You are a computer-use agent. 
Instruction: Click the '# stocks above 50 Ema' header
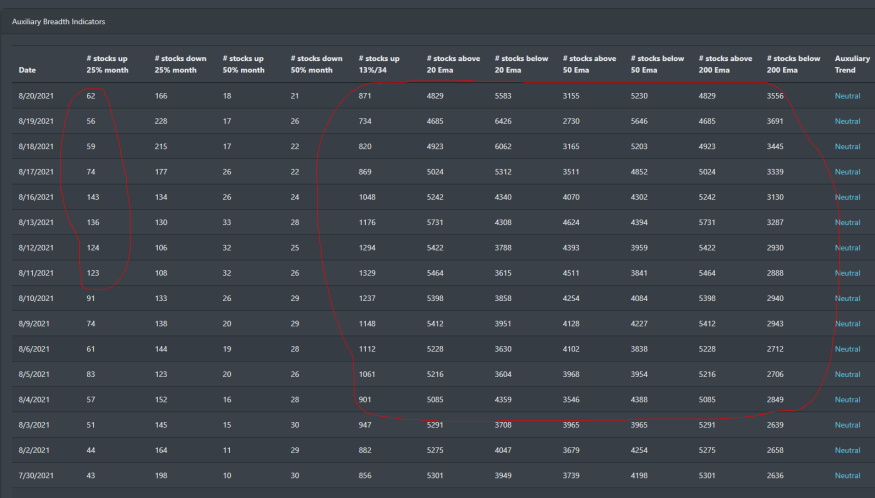click(589, 64)
